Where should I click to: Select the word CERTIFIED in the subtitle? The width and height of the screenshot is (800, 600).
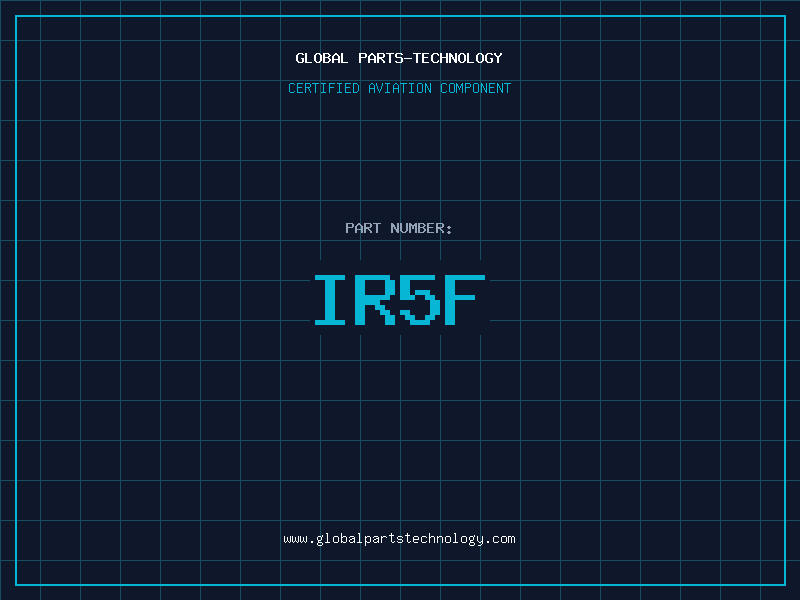(x=324, y=88)
